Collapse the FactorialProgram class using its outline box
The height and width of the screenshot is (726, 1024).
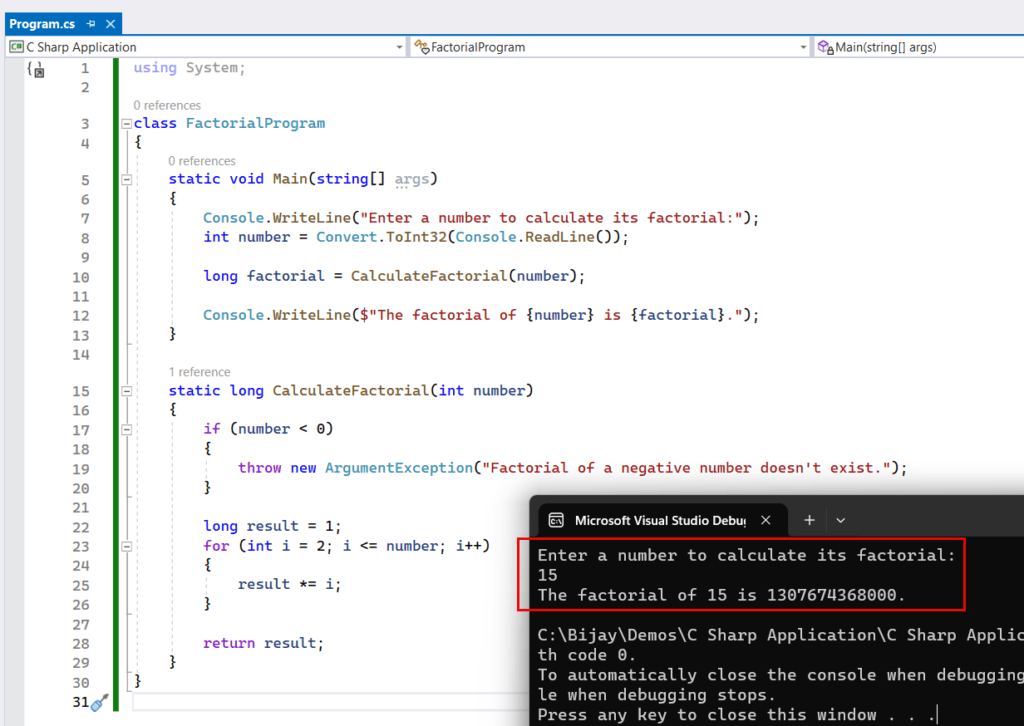pos(127,122)
